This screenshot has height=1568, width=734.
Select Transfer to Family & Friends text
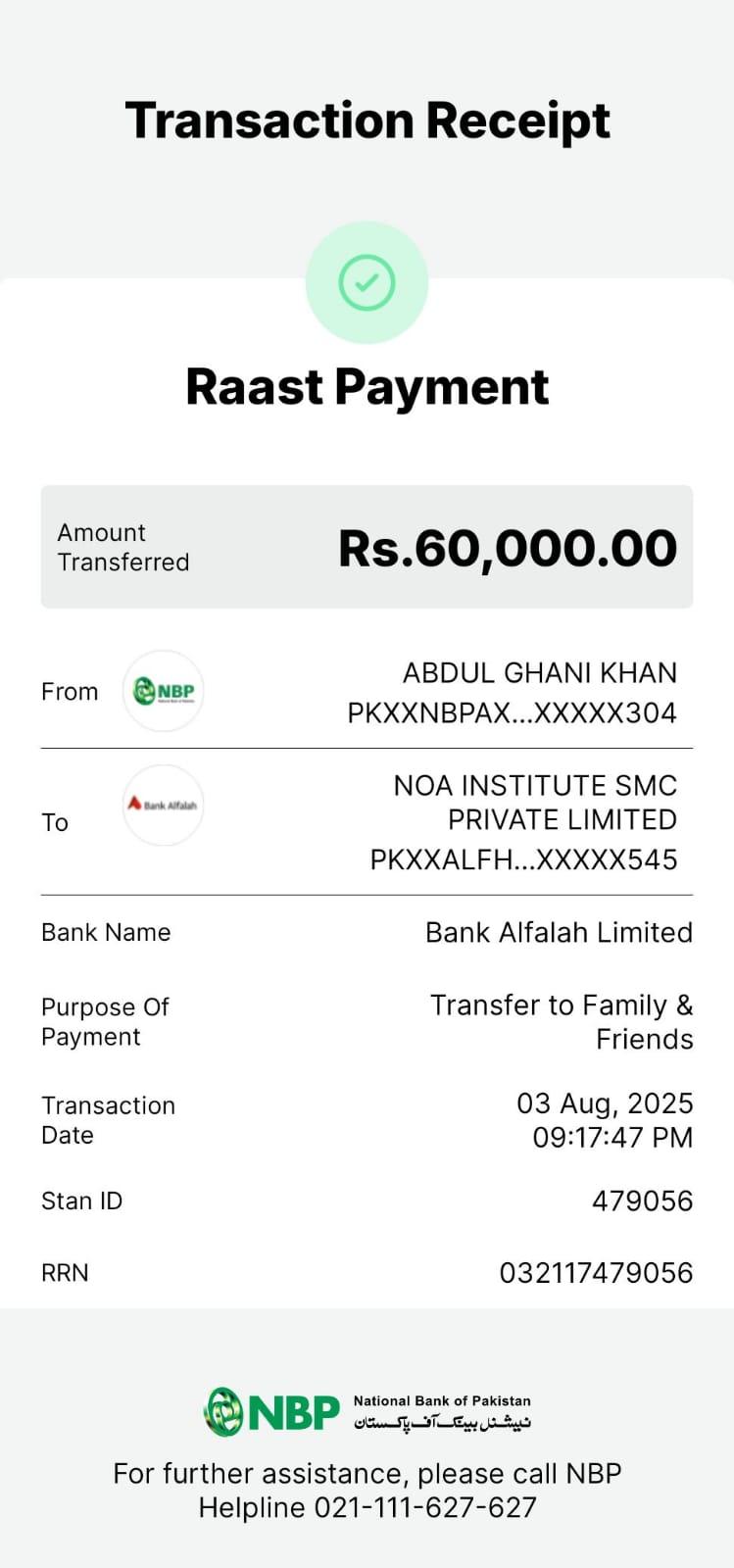pyautogui.click(x=562, y=1021)
